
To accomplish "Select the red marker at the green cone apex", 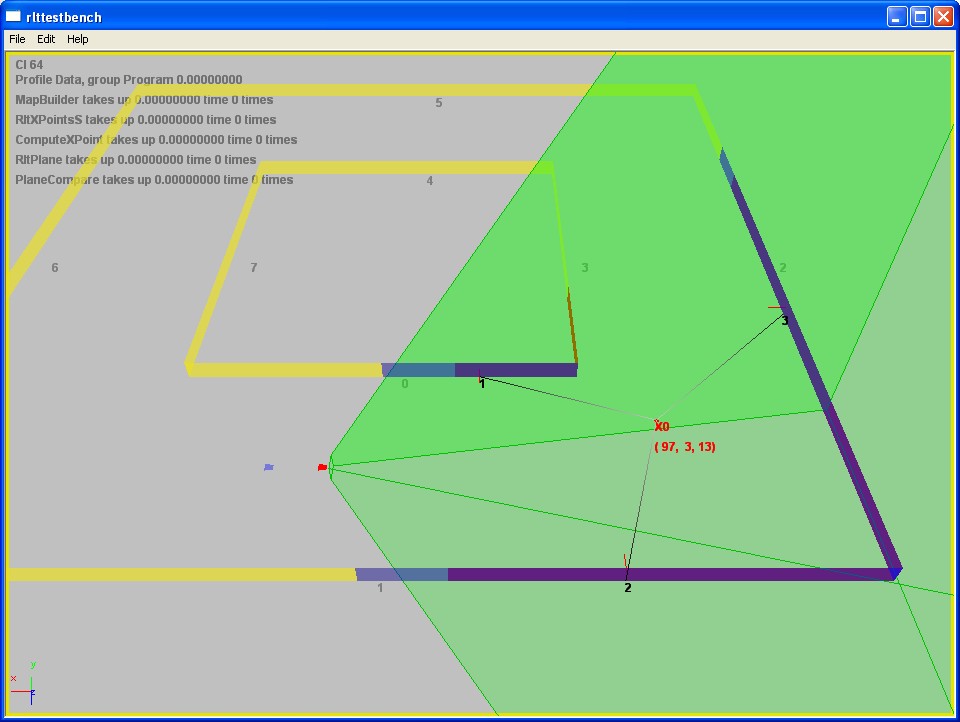I will coord(322,467).
